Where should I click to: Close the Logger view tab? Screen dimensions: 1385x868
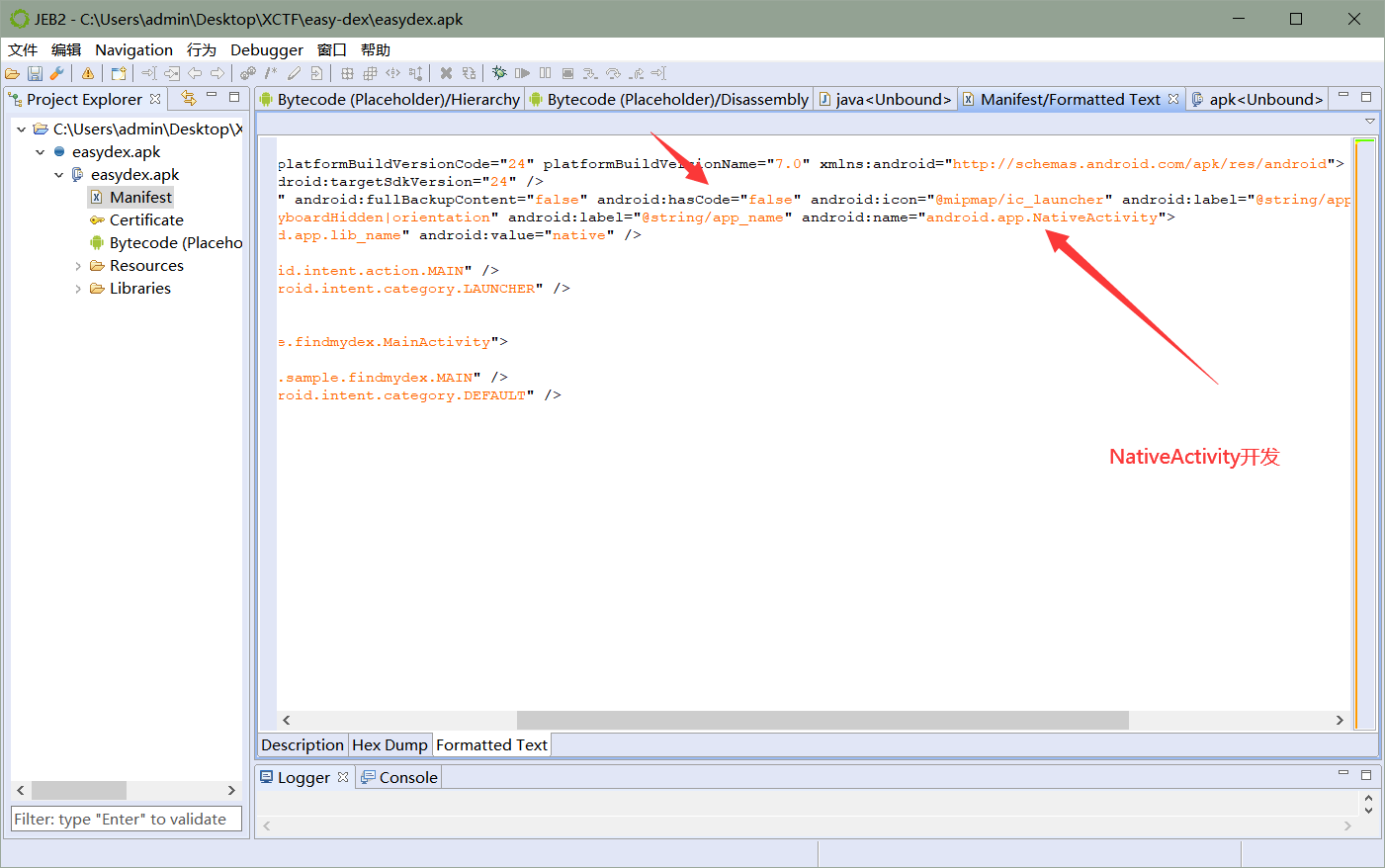pyautogui.click(x=343, y=777)
